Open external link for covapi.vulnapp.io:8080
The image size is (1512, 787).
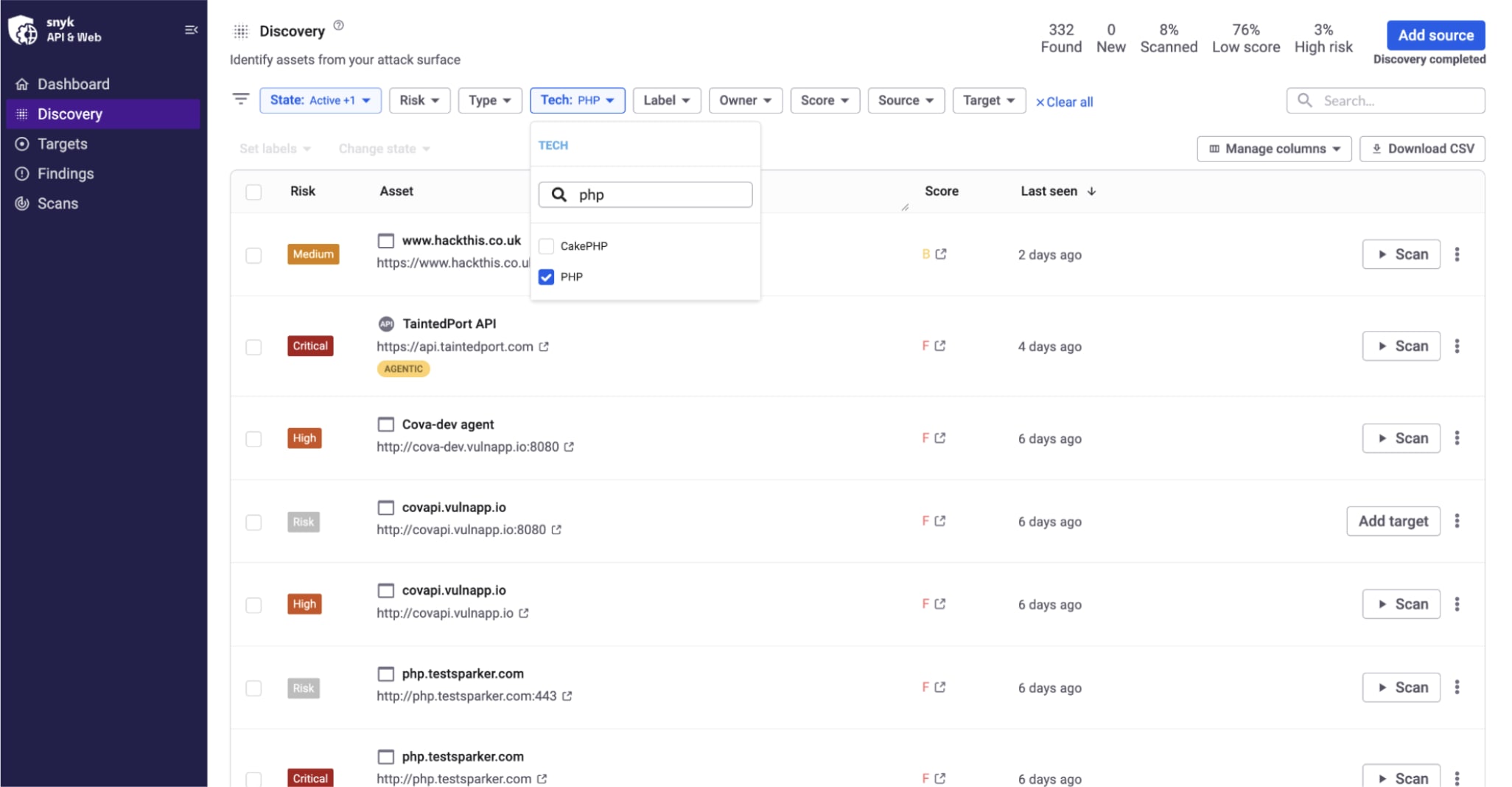[x=556, y=530]
